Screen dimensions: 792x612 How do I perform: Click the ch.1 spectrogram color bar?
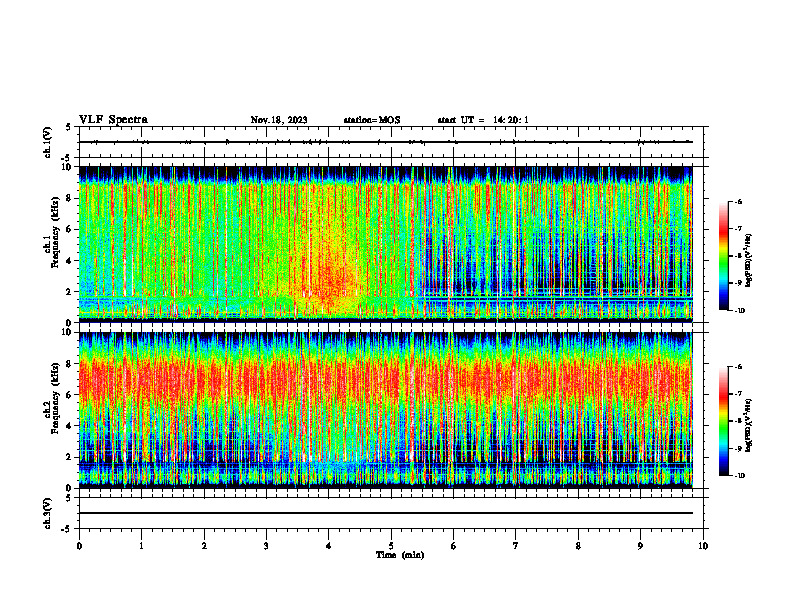723,256
